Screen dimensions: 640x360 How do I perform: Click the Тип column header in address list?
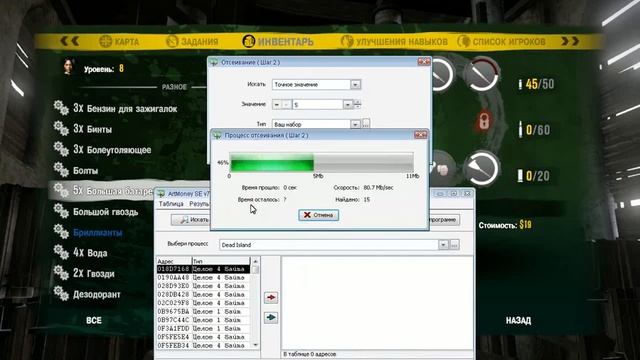click(x=220, y=261)
